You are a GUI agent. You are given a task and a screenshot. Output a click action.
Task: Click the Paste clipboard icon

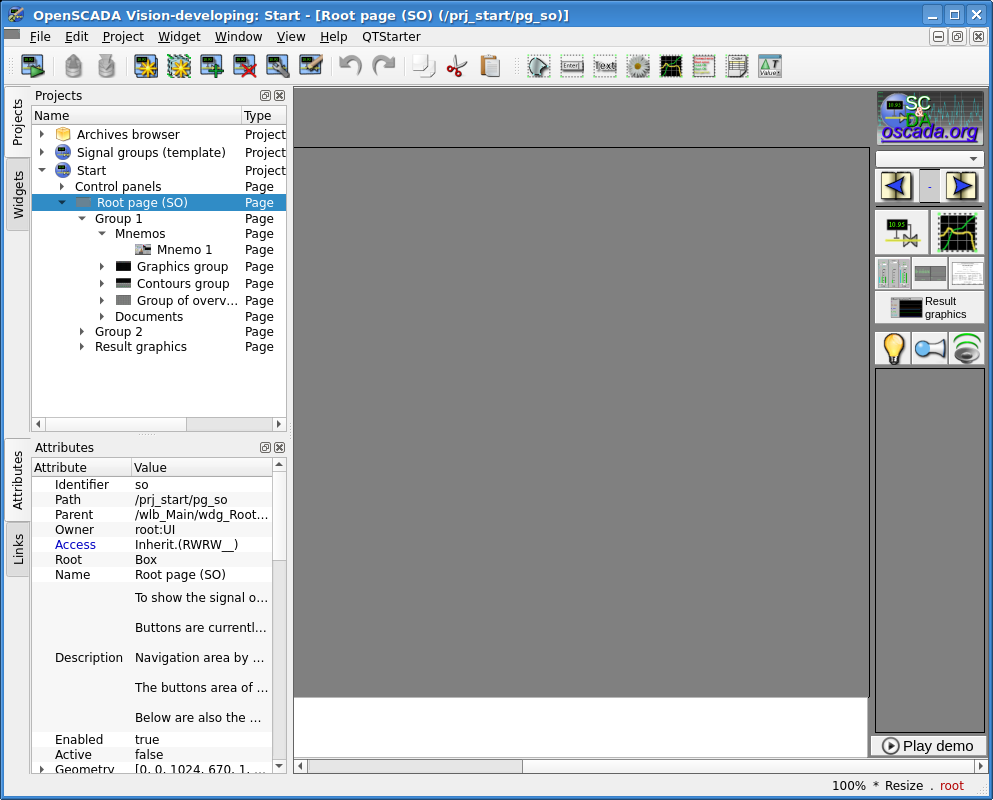(490, 66)
